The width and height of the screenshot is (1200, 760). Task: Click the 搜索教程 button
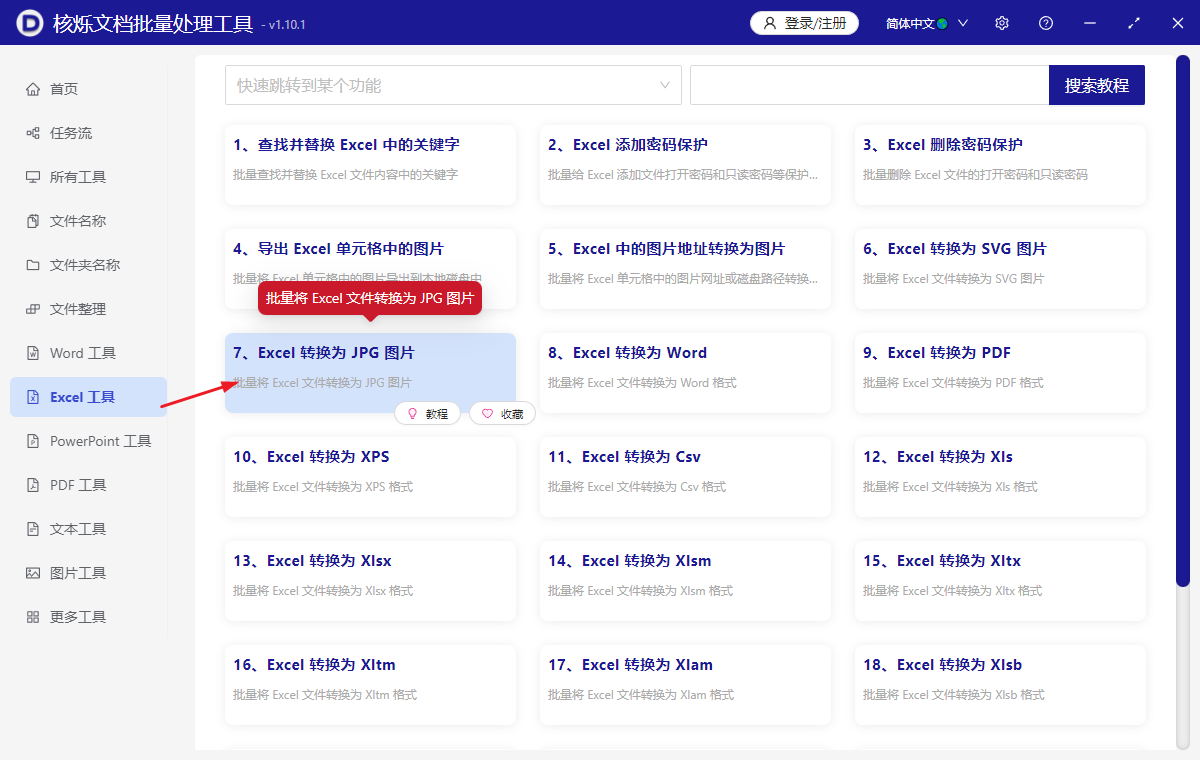[x=1097, y=85]
